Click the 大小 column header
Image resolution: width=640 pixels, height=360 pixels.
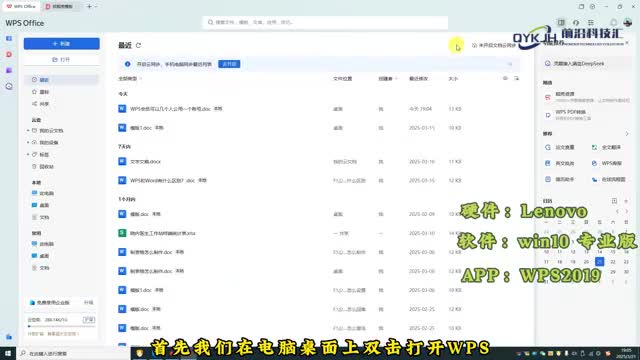pyautogui.click(x=453, y=78)
